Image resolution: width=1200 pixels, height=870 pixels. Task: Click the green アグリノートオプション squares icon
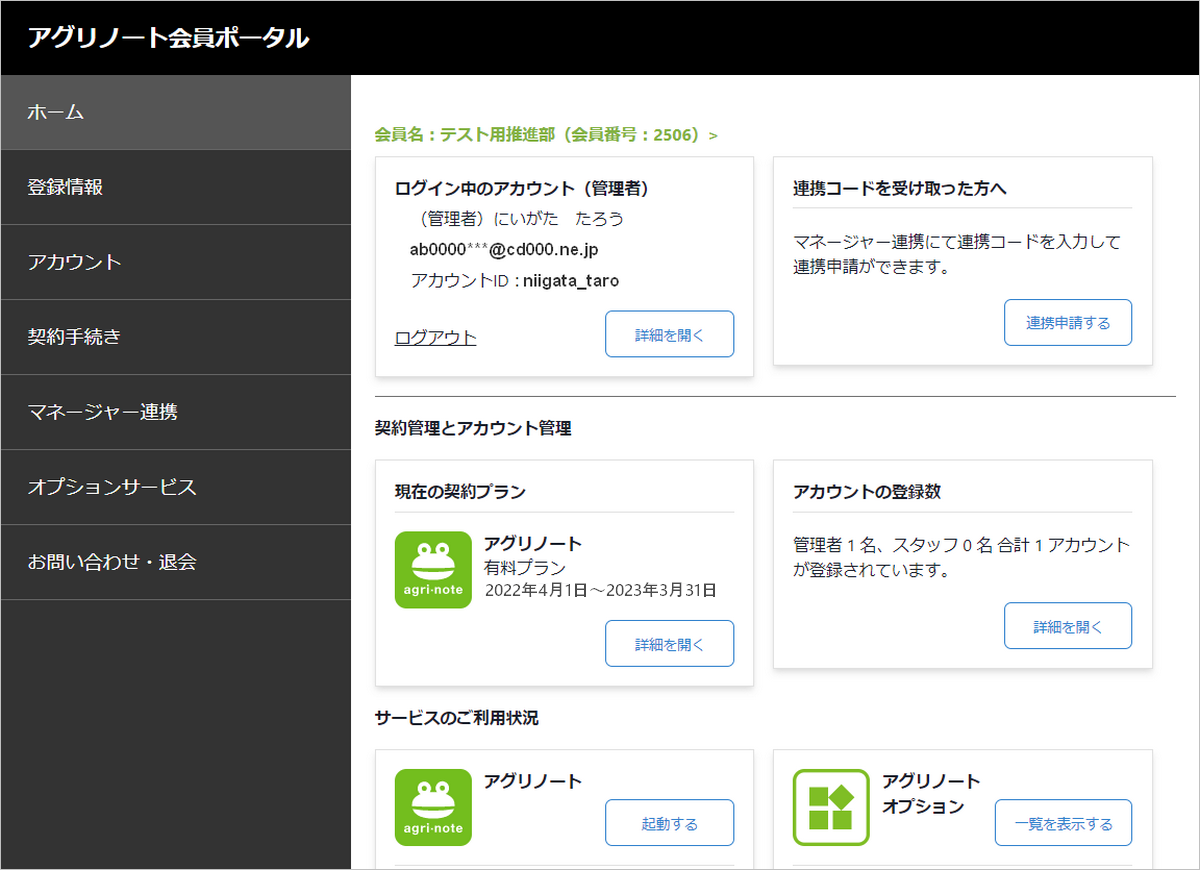tap(831, 807)
